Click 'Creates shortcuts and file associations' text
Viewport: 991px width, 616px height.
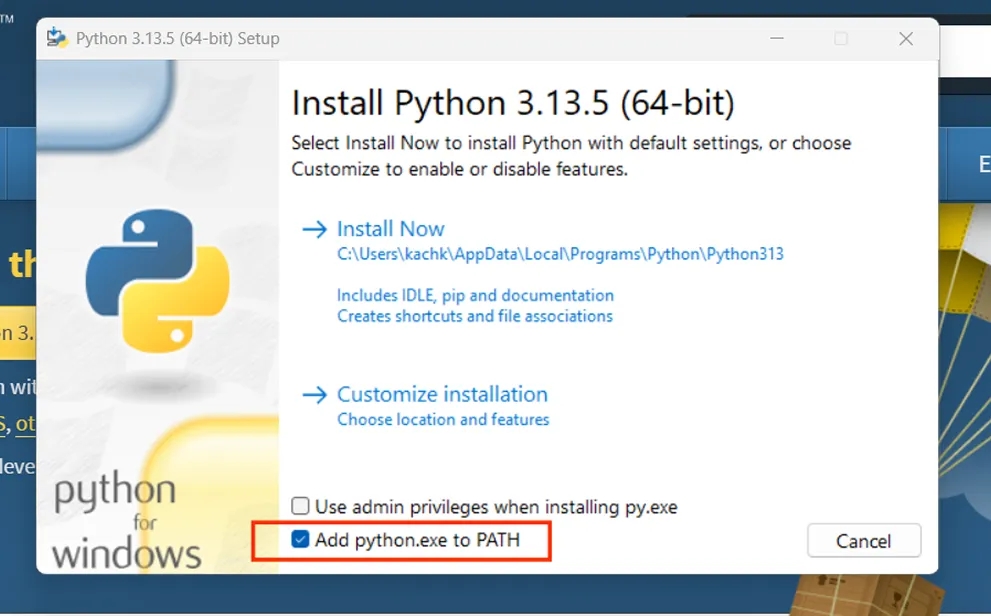click(475, 316)
